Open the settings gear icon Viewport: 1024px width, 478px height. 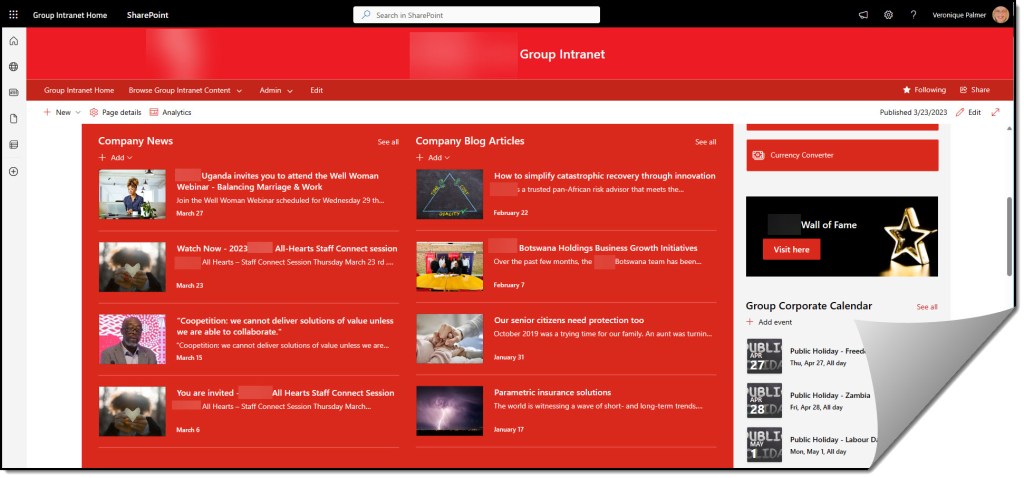click(x=888, y=15)
